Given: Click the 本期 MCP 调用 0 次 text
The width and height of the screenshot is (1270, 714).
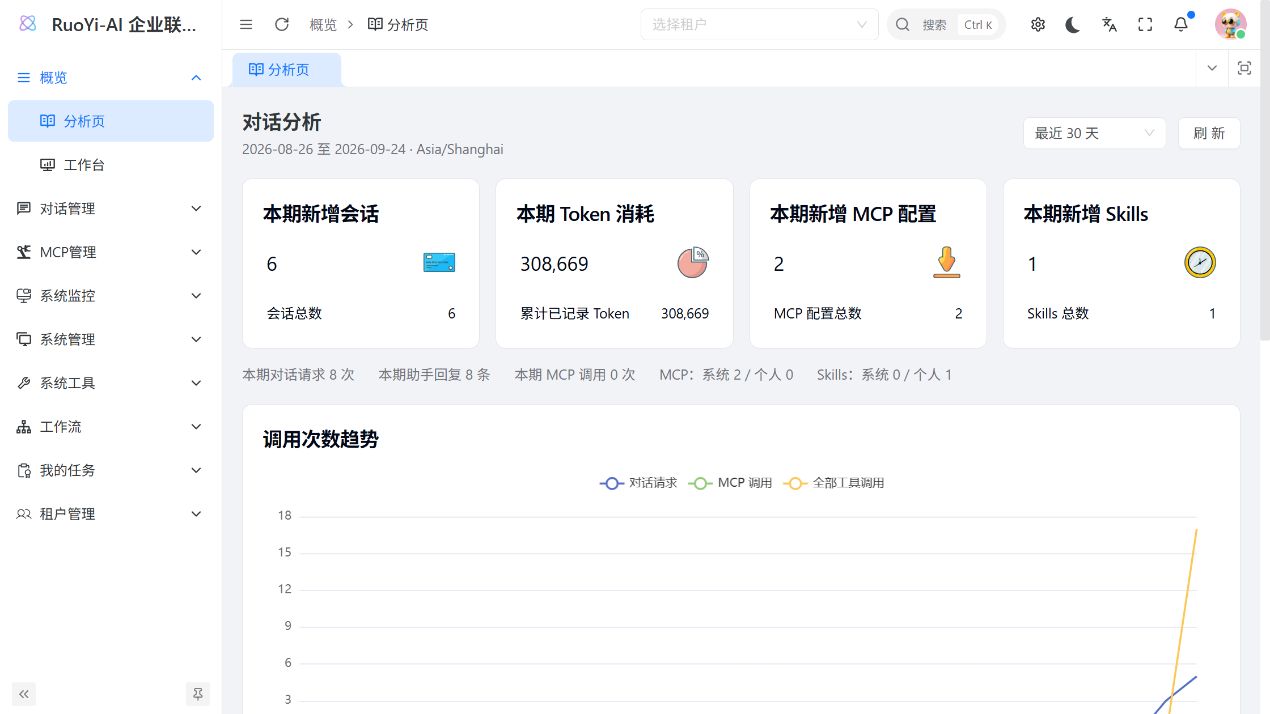Looking at the screenshot, I should pyautogui.click(x=575, y=375).
